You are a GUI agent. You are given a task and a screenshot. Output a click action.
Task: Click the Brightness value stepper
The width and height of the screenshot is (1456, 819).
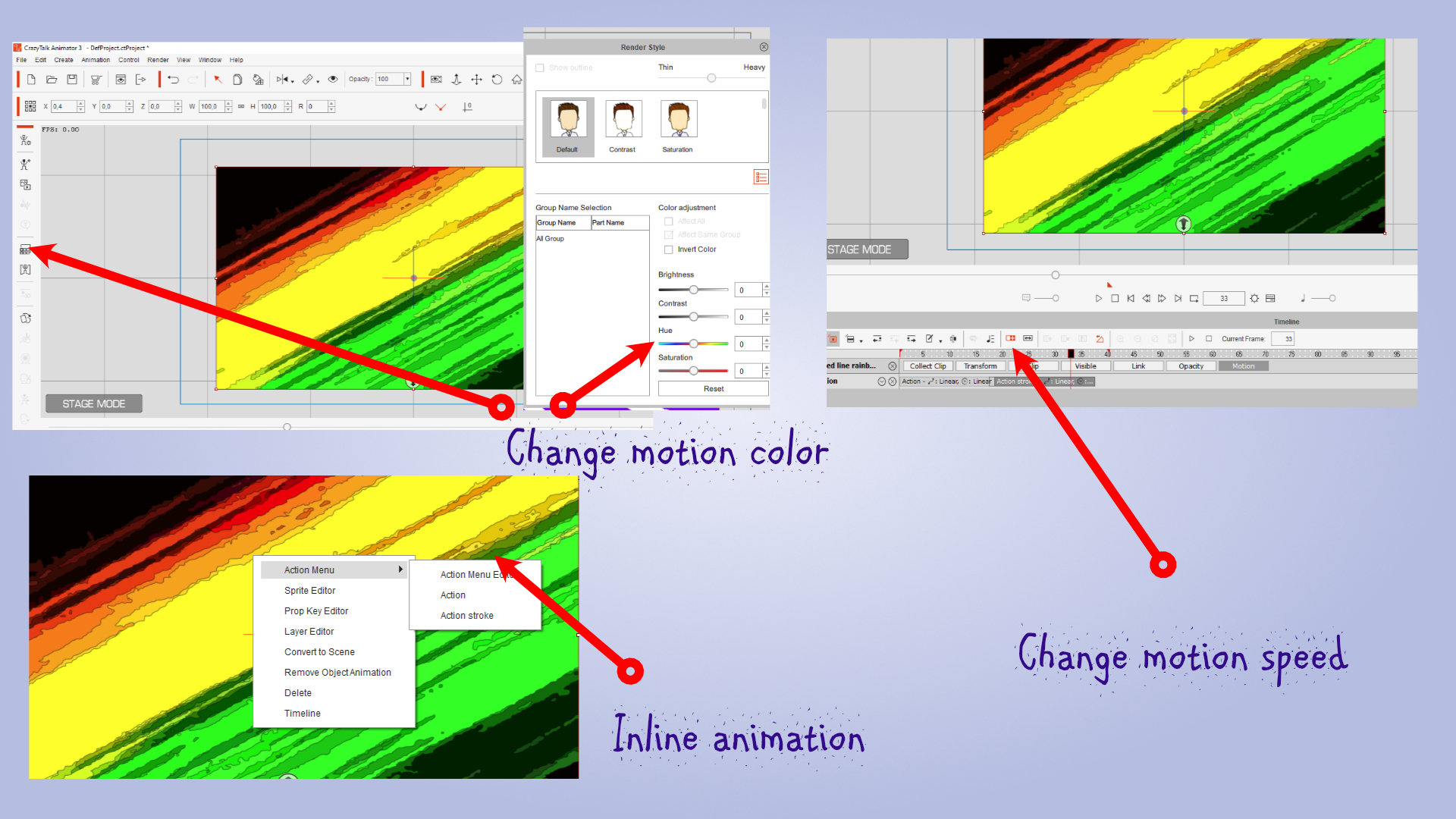tap(767, 290)
